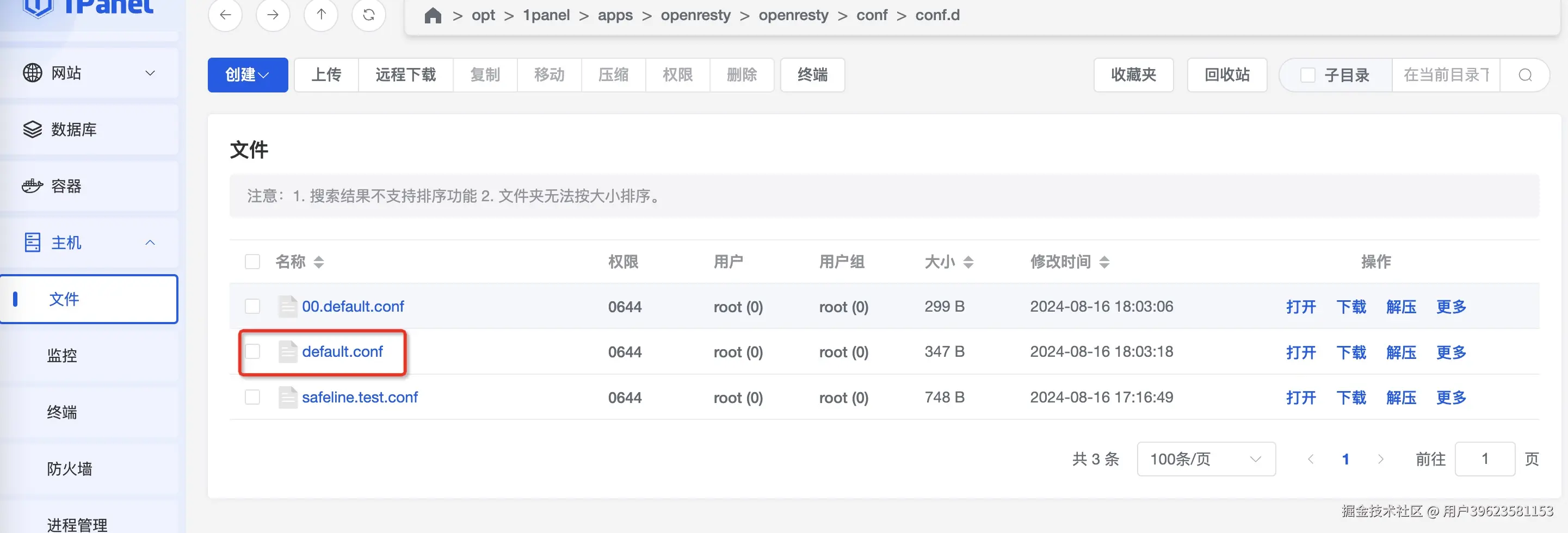Click the 上传 upload button
Image resolution: width=1568 pixels, height=533 pixels.
326,75
